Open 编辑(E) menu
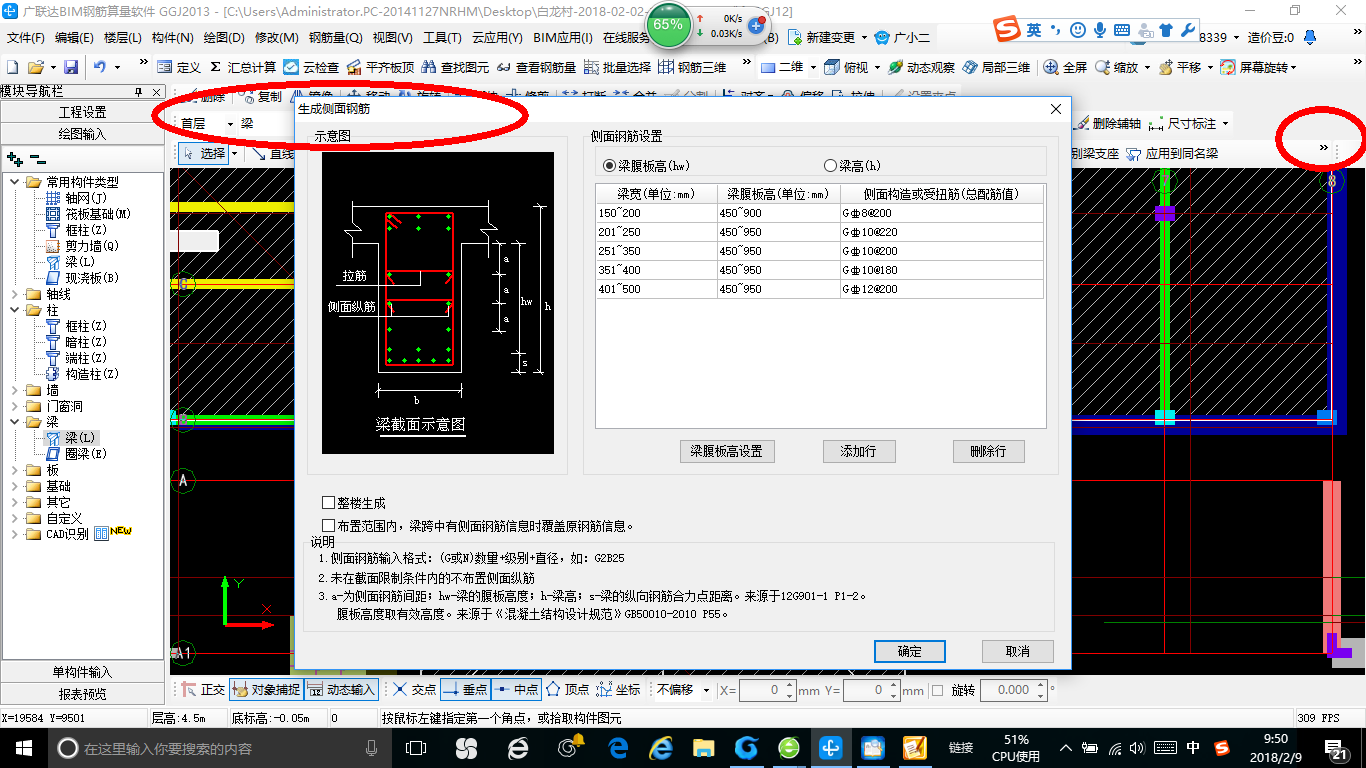The image size is (1366, 768). click(74, 38)
